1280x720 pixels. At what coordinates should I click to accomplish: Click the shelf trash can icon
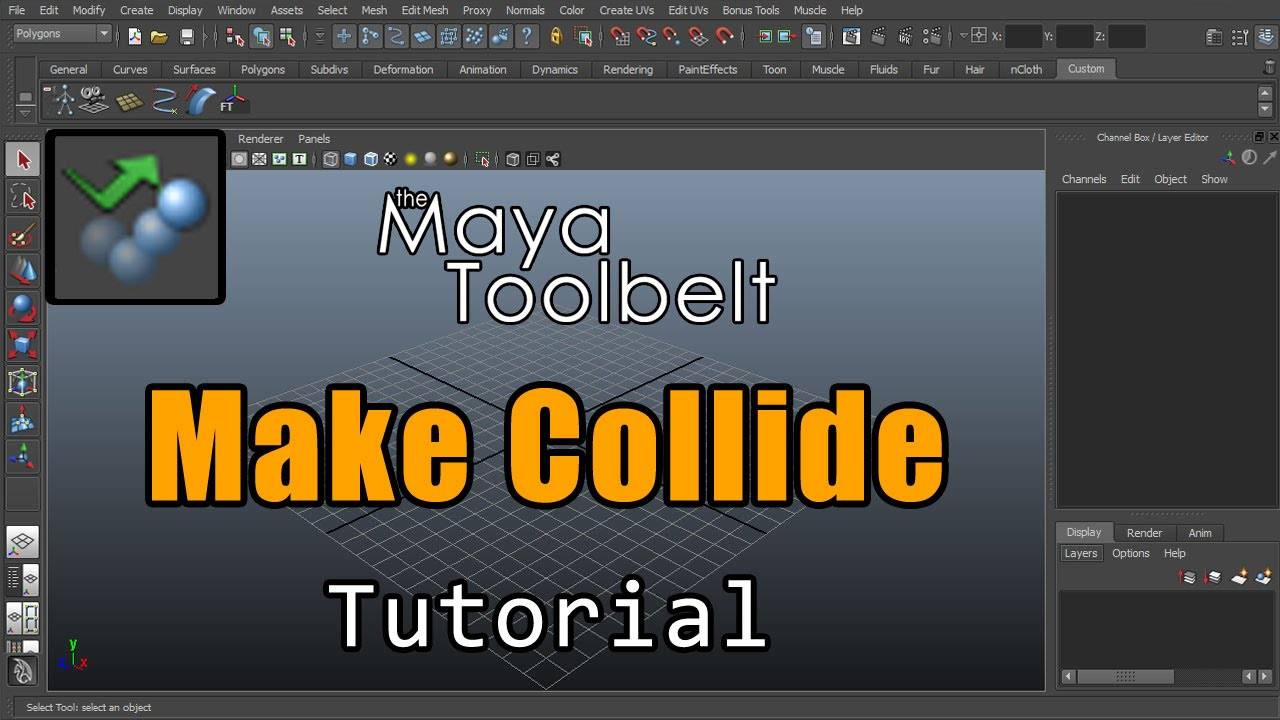1270,69
